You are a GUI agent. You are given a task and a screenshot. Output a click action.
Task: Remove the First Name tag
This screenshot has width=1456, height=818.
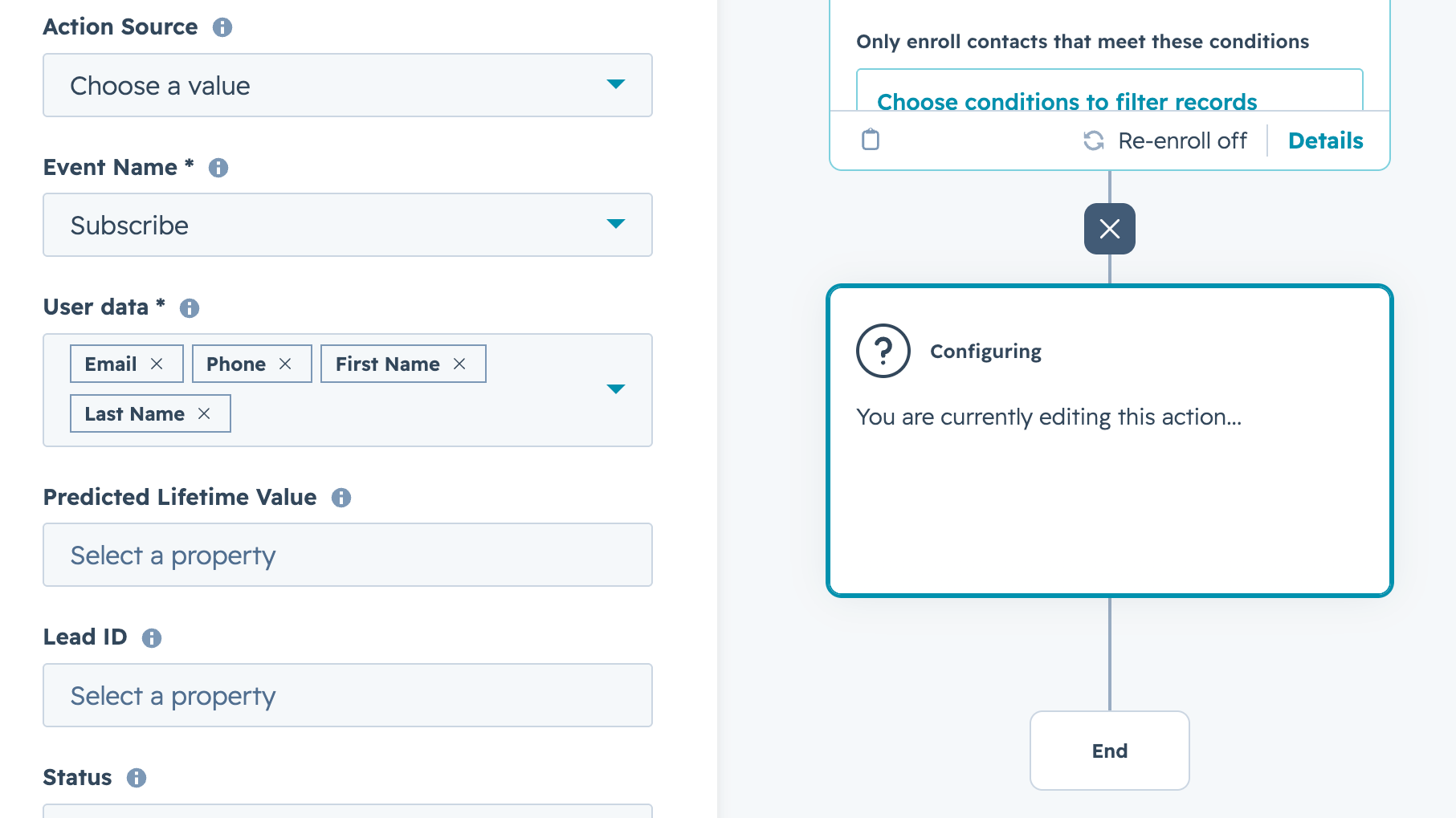(459, 364)
